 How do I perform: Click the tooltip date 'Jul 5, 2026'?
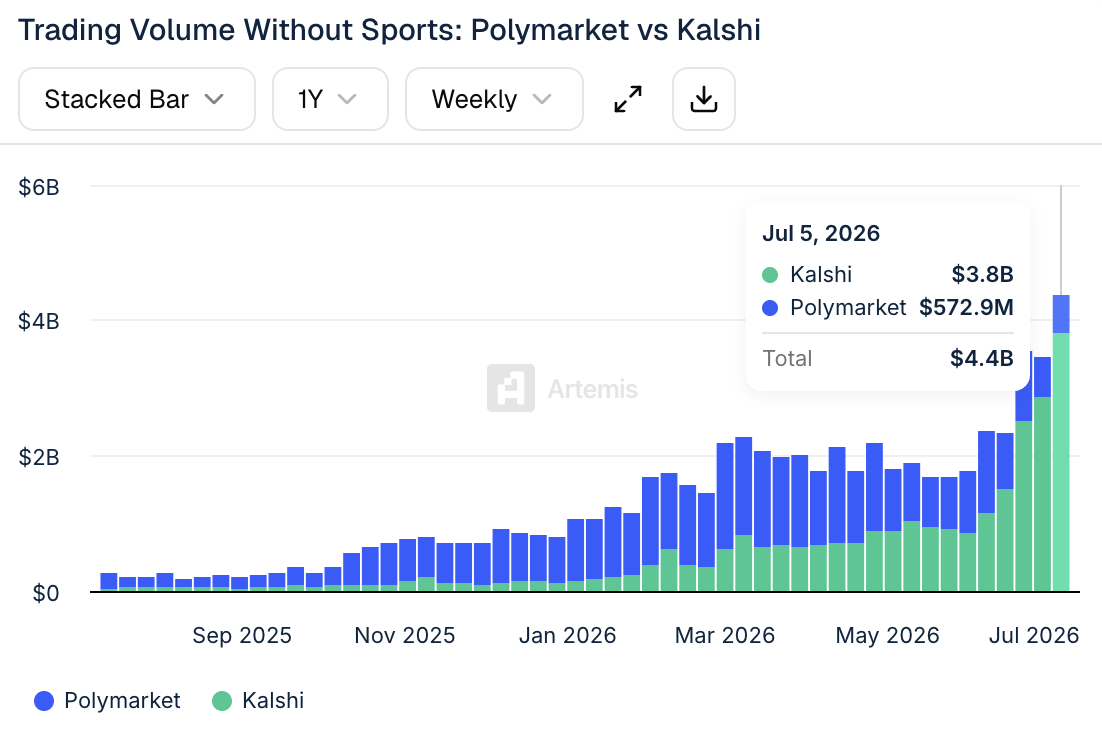click(821, 233)
